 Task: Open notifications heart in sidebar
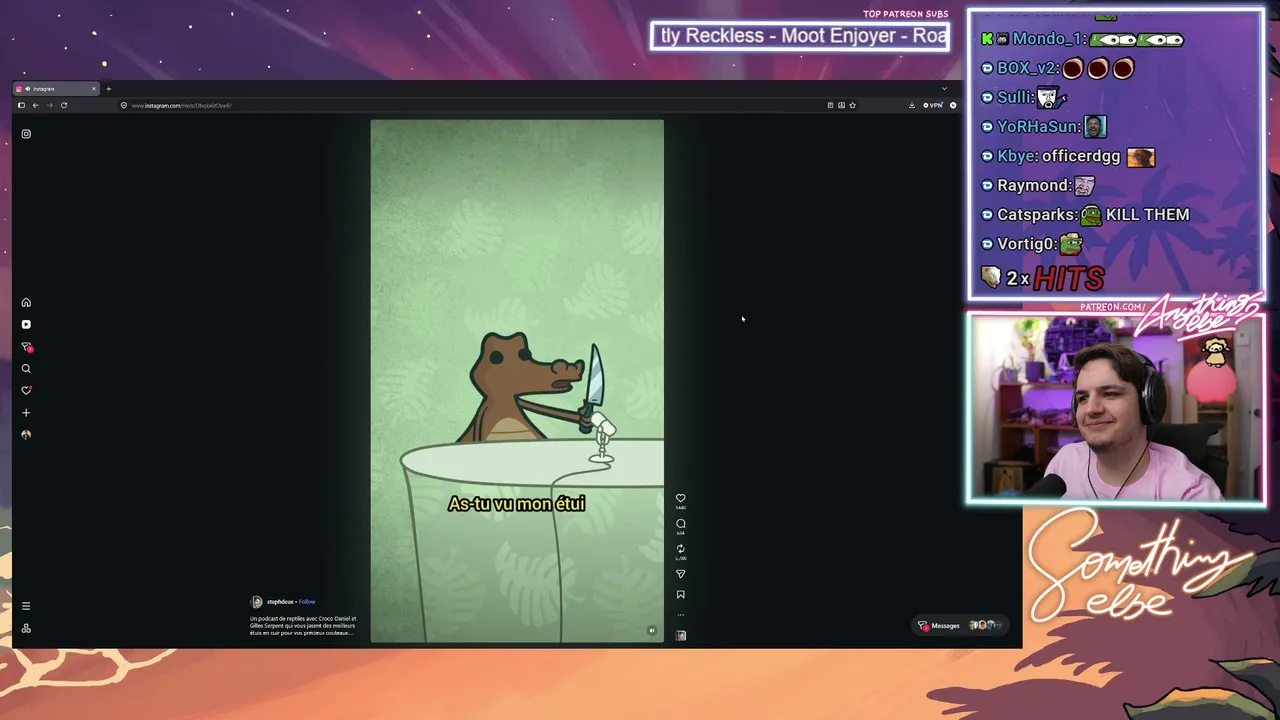(26, 391)
